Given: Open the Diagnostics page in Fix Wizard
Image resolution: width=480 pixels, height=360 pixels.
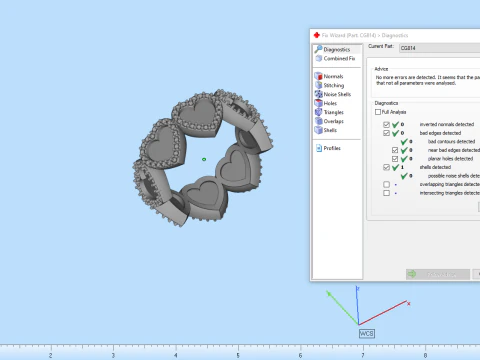Looking at the screenshot, I should pyautogui.click(x=337, y=49).
